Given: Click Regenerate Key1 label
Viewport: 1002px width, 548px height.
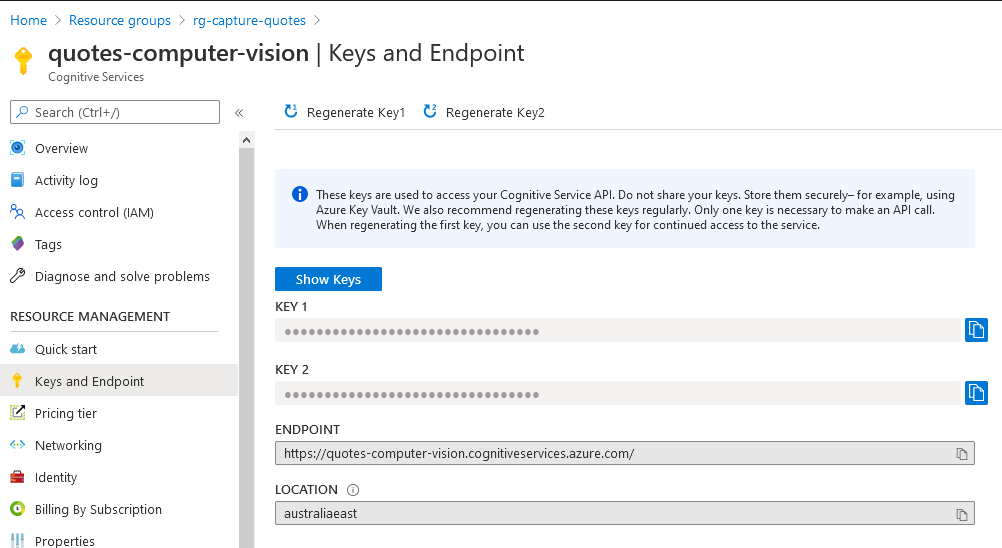Looking at the screenshot, I should pyautogui.click(x=356, y=112).
